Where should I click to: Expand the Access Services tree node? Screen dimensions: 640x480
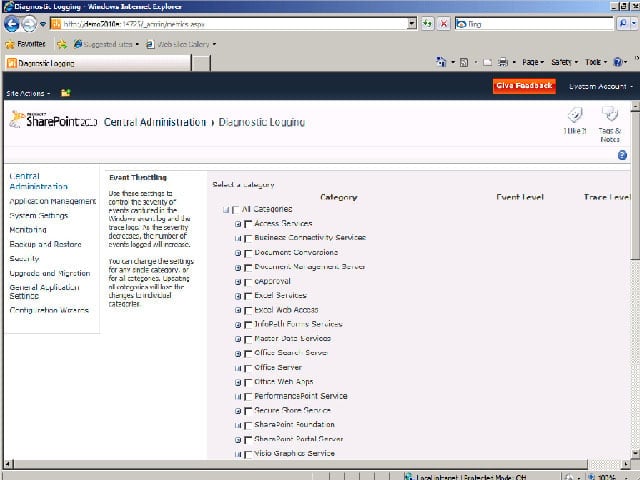[238, 224]
